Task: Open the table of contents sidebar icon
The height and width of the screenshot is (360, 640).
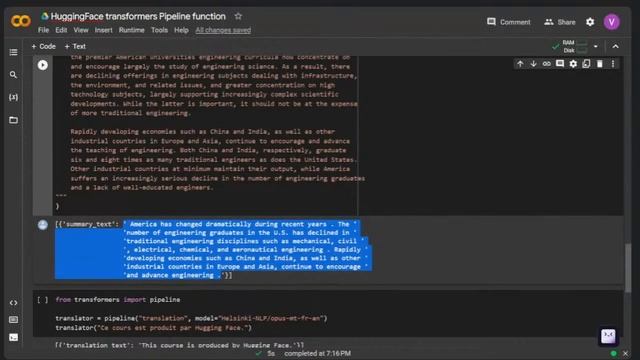Action: pos(13,52)
